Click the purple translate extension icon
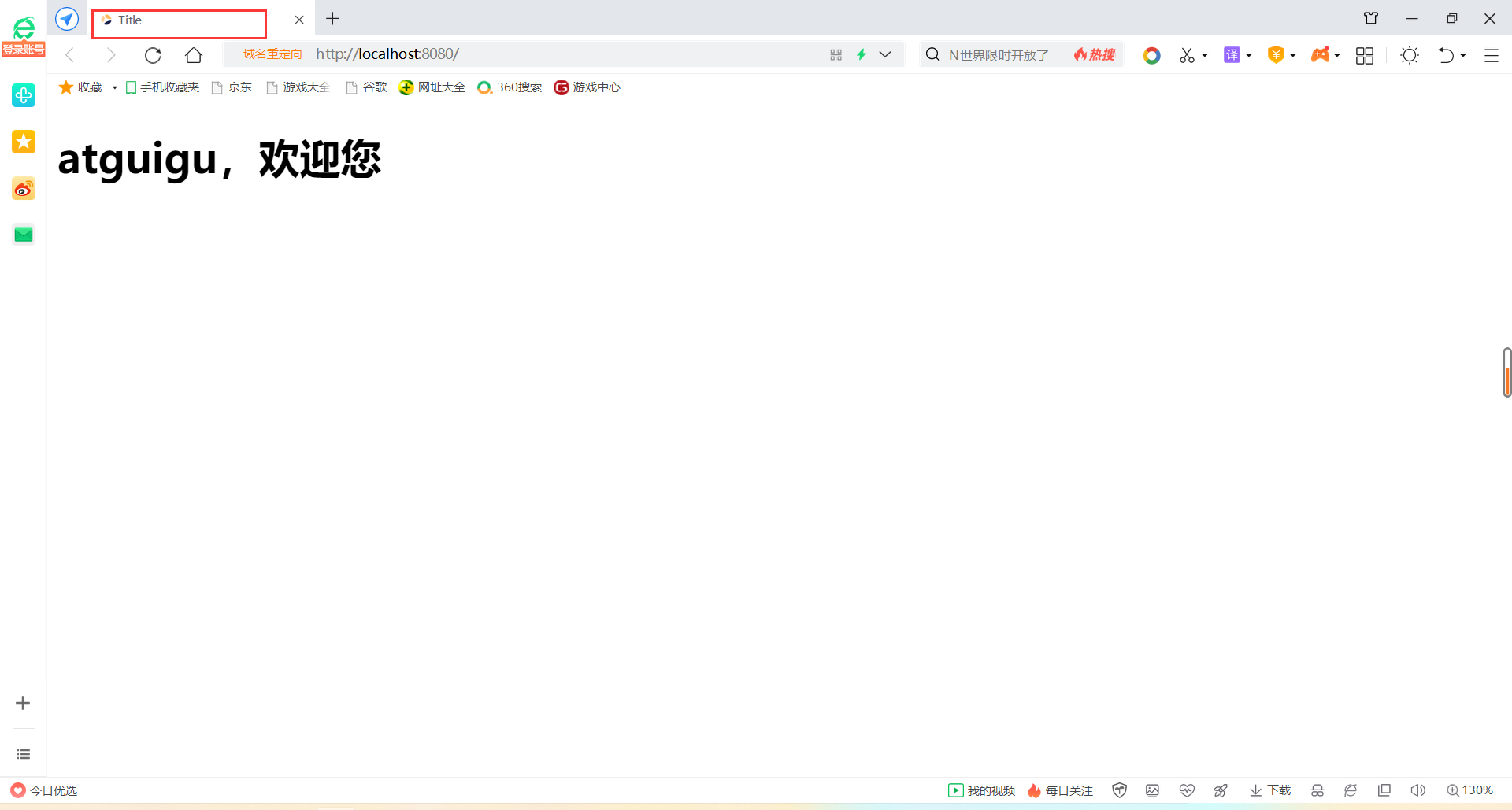Screen dimensions: 1512x810 coord(1232,54)
